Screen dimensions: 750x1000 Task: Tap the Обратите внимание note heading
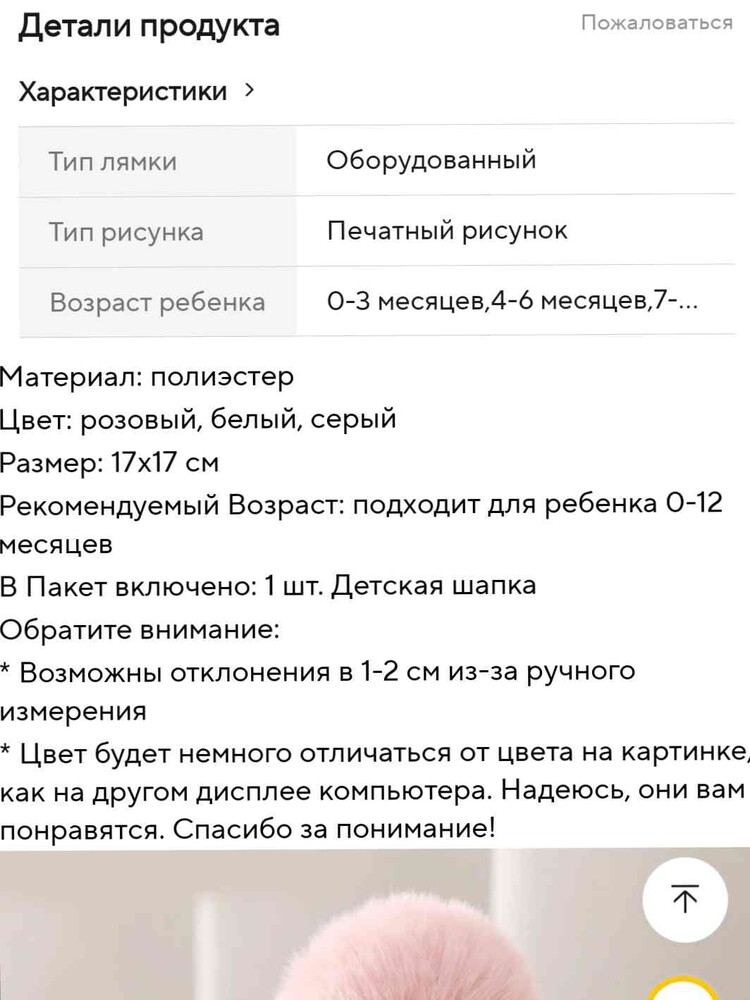(140, 629)
